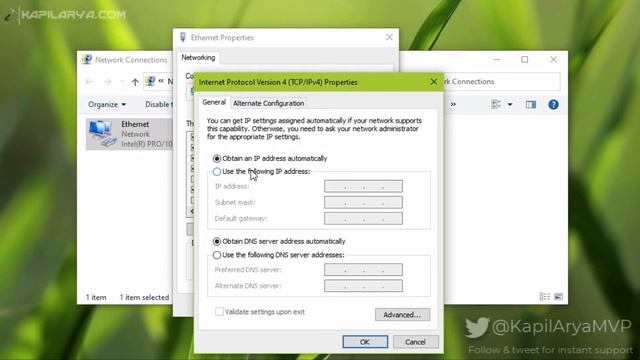Click the Preferred DNS server field

click(x=363, y=269)
